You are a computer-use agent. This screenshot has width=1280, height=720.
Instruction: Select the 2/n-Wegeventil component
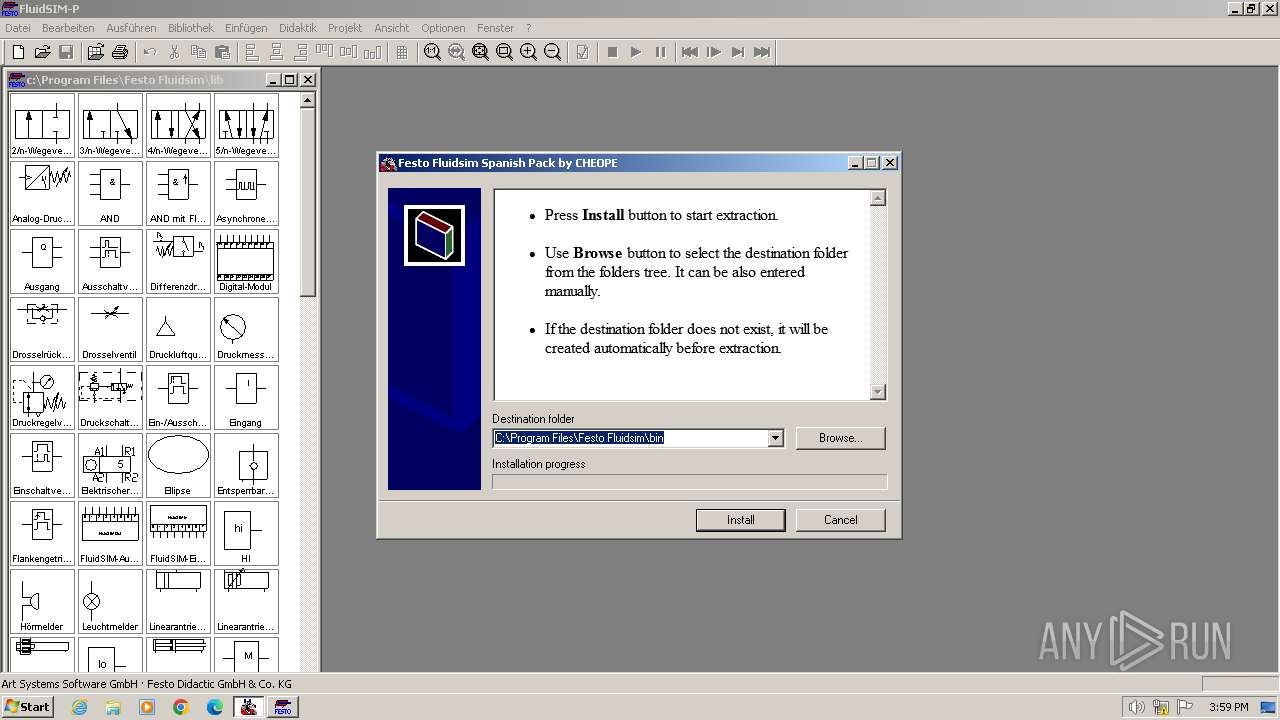(x=42, y=126)
